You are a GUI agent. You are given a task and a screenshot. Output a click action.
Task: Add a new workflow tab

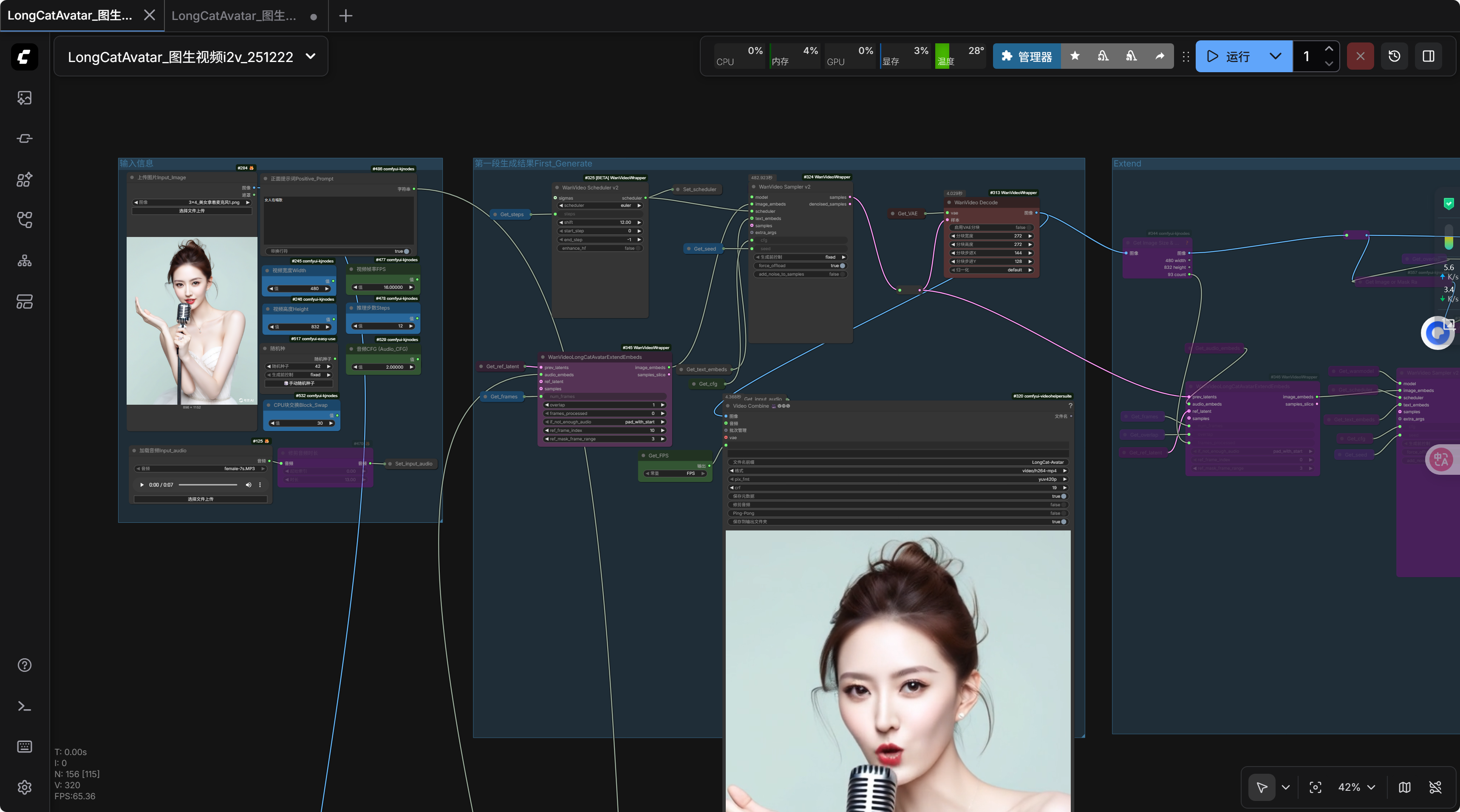click(x=346, y=16)
